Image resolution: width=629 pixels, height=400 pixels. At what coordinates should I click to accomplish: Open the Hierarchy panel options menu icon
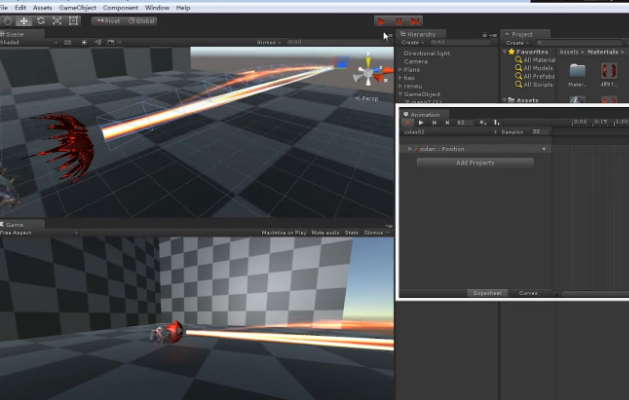[x=493, y=35]
